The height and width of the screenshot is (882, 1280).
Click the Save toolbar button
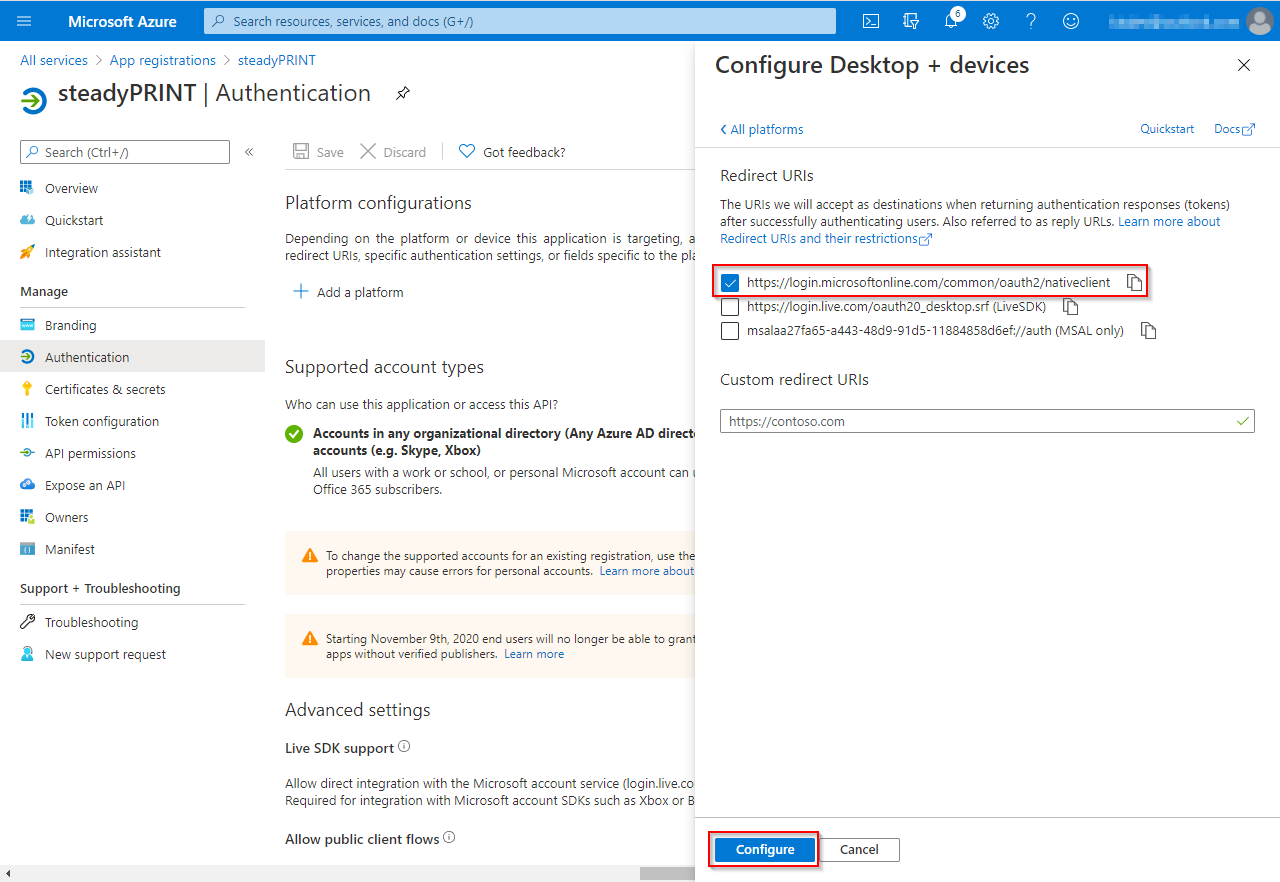tap(318, 152)
